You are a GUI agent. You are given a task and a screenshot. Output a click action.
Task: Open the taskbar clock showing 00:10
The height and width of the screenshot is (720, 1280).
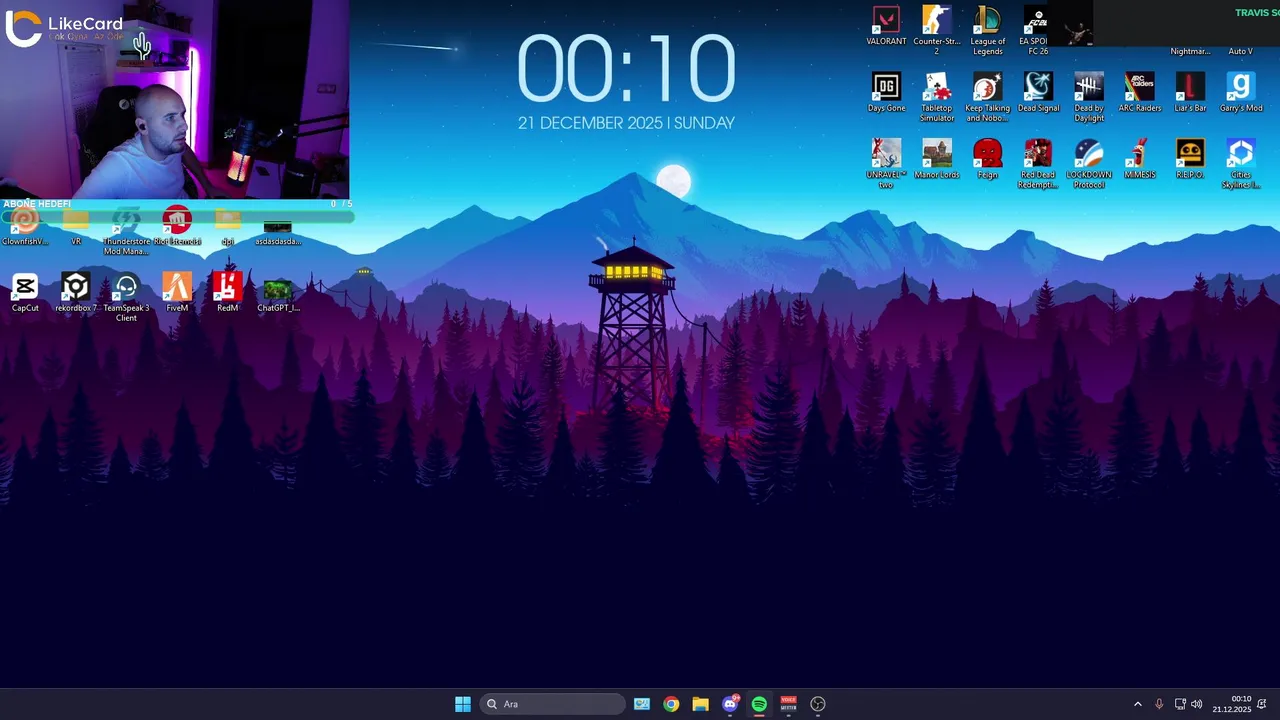1232,704
